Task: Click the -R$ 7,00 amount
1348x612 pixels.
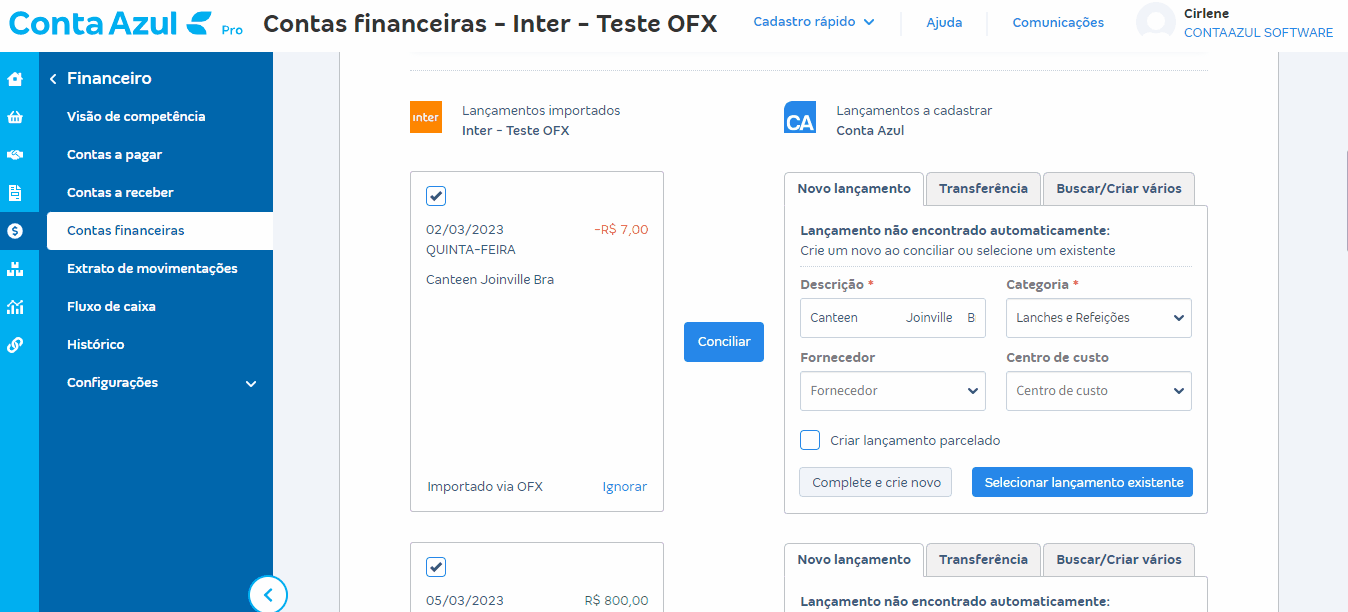Action: pos(621,230)
